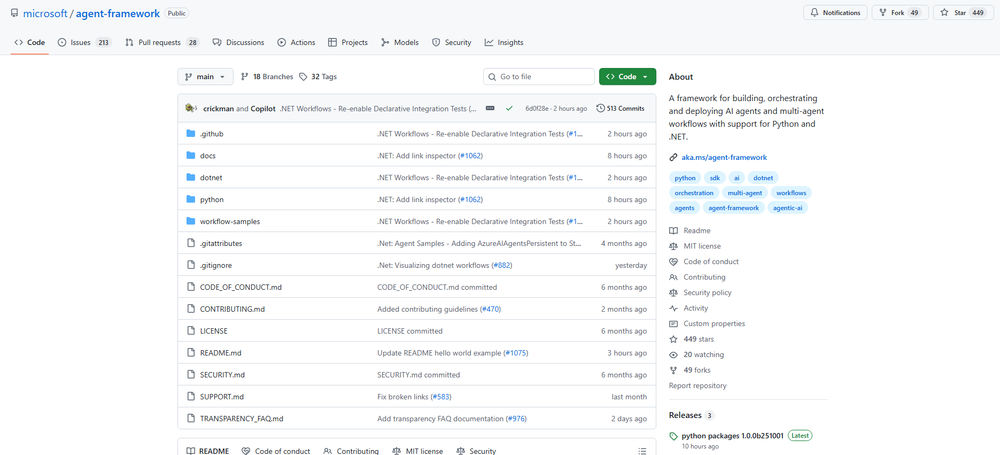Open the Security policy link
Viewport: 1000px width, 455px height.
(x=707, y=292)
